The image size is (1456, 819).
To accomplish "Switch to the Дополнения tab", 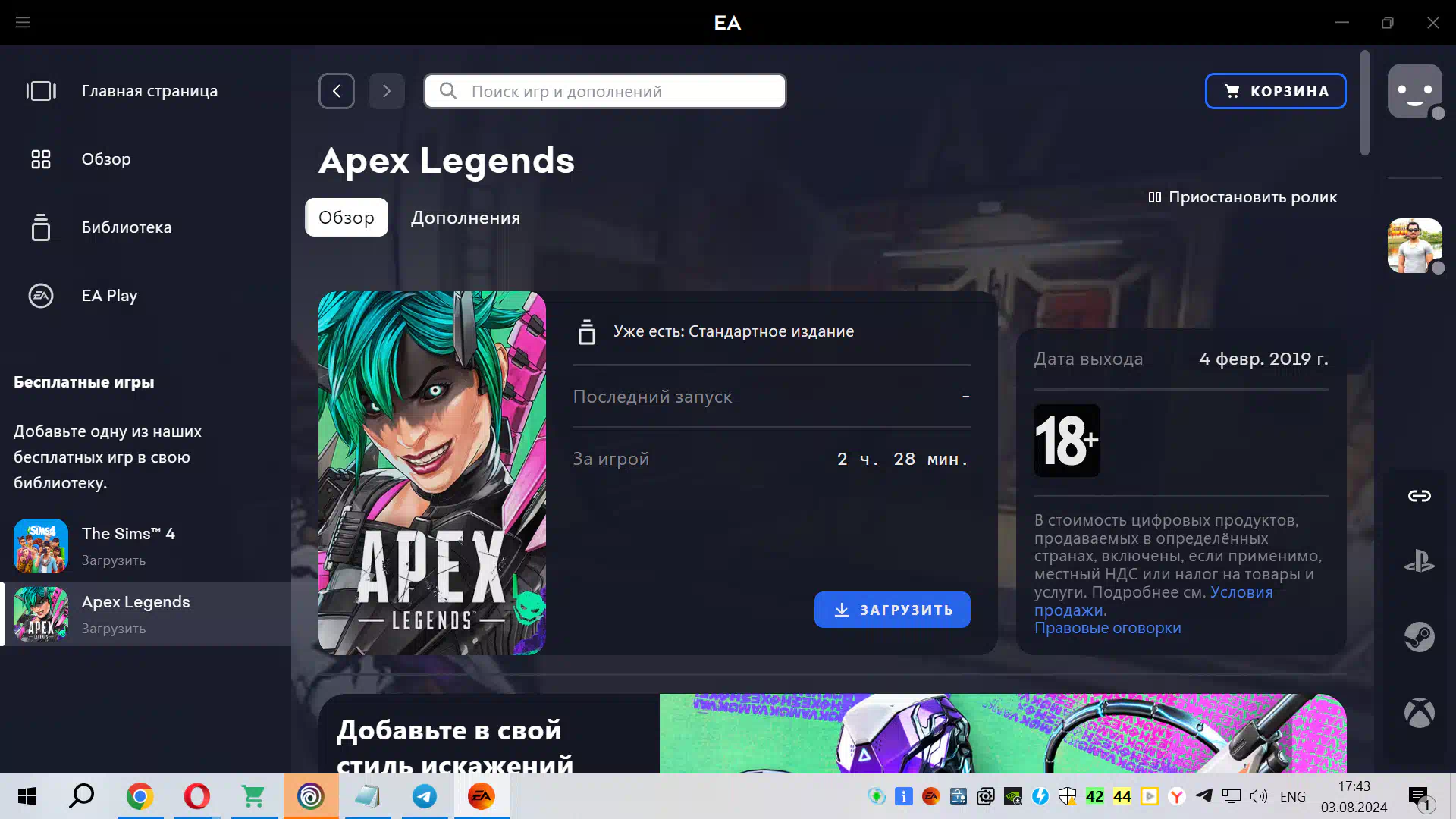I will tap(466, 218).
